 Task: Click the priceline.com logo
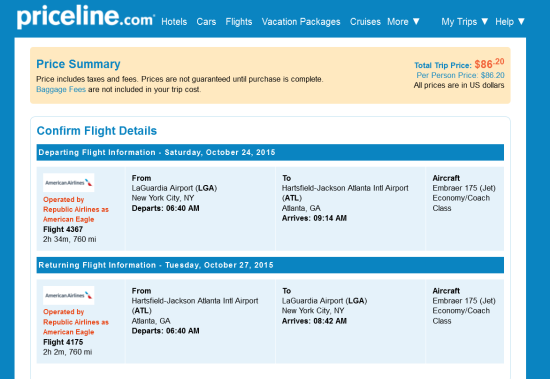[86, 16]
